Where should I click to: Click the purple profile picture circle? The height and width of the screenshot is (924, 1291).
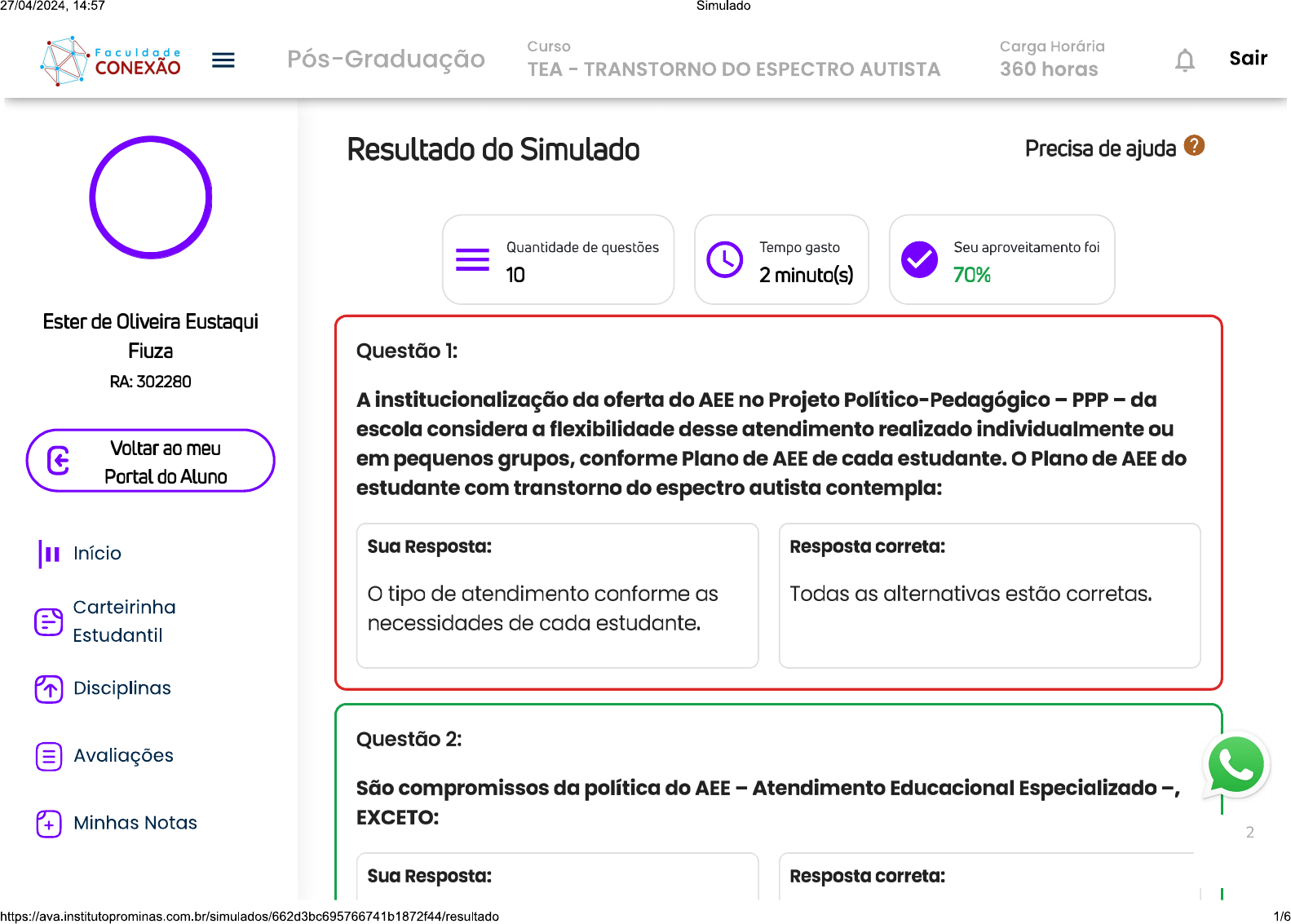tap(151, 197)
